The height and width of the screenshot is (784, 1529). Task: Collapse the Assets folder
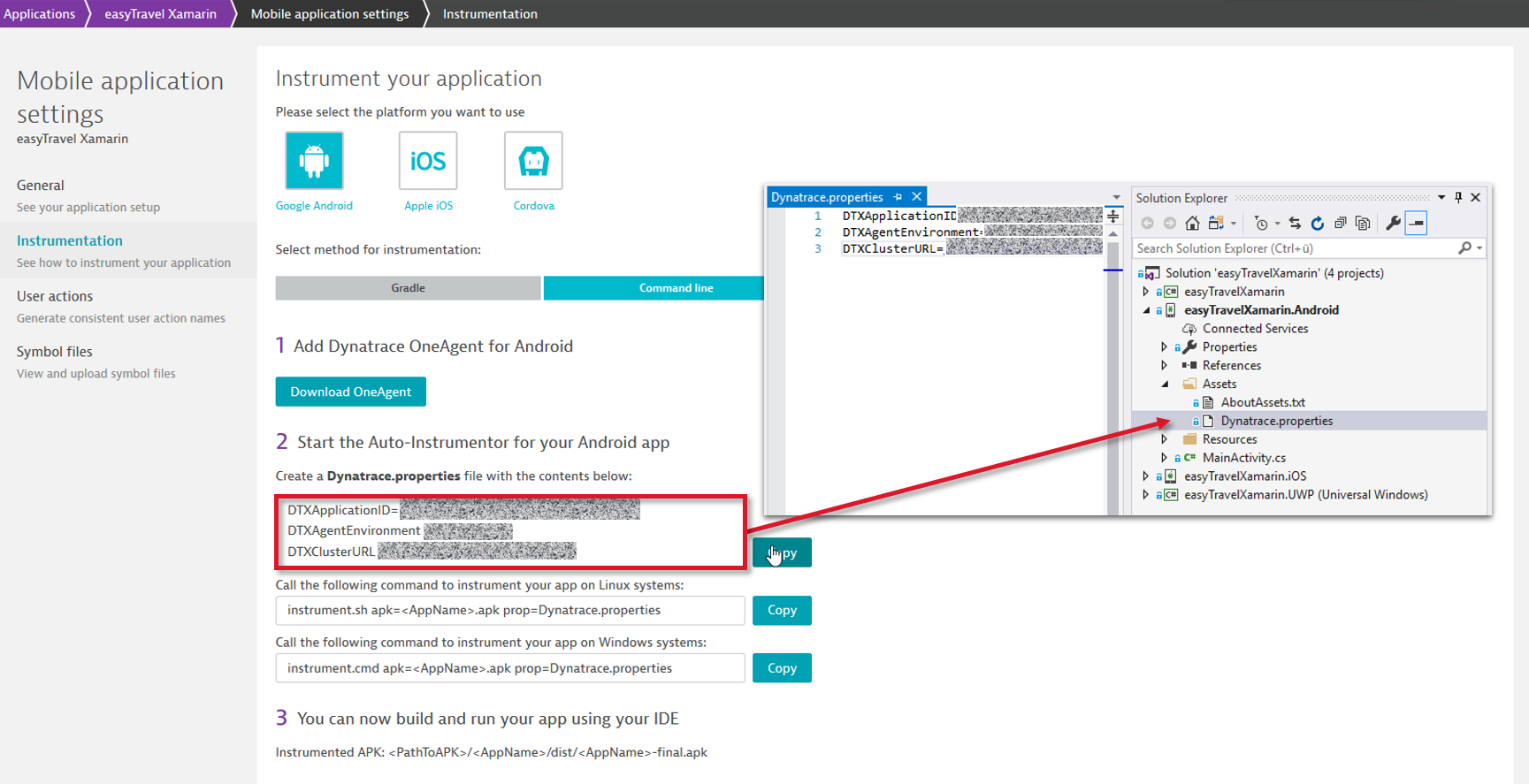click(x=1165, y=384)
